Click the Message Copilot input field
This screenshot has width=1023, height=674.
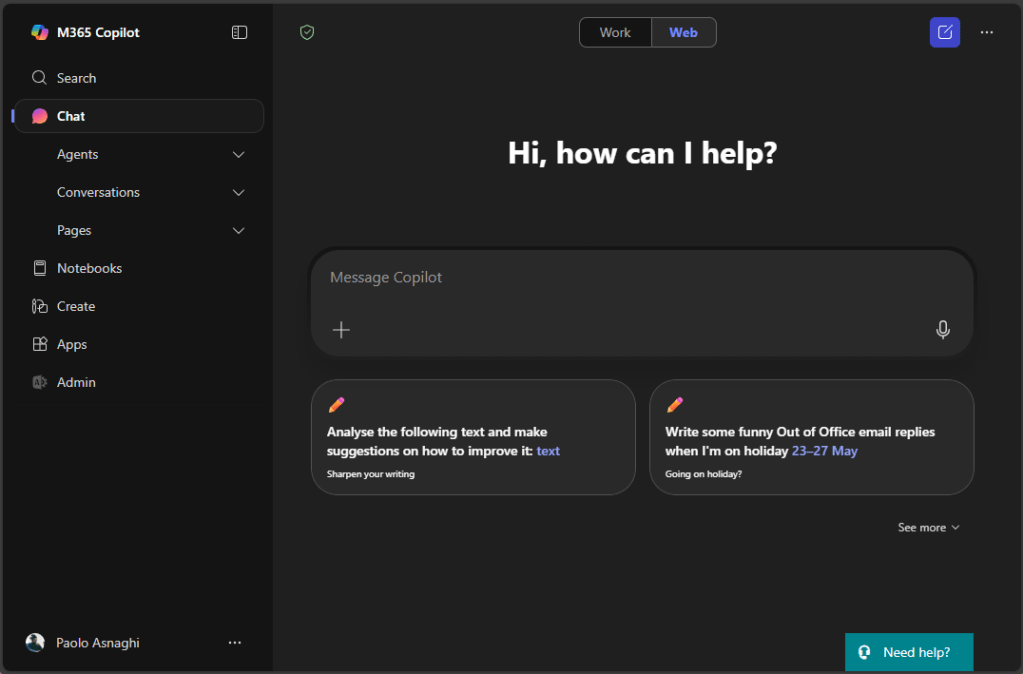coord(620,278)
